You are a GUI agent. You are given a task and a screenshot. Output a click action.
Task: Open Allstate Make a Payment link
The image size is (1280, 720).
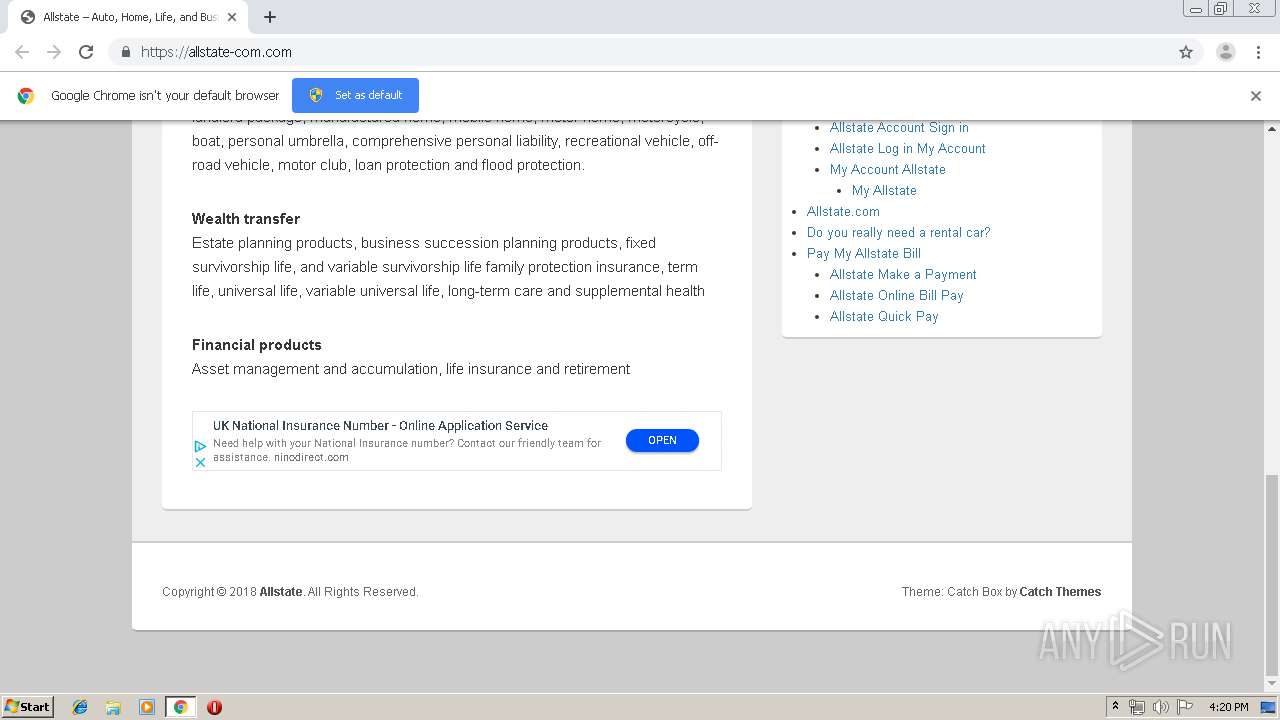903,274
